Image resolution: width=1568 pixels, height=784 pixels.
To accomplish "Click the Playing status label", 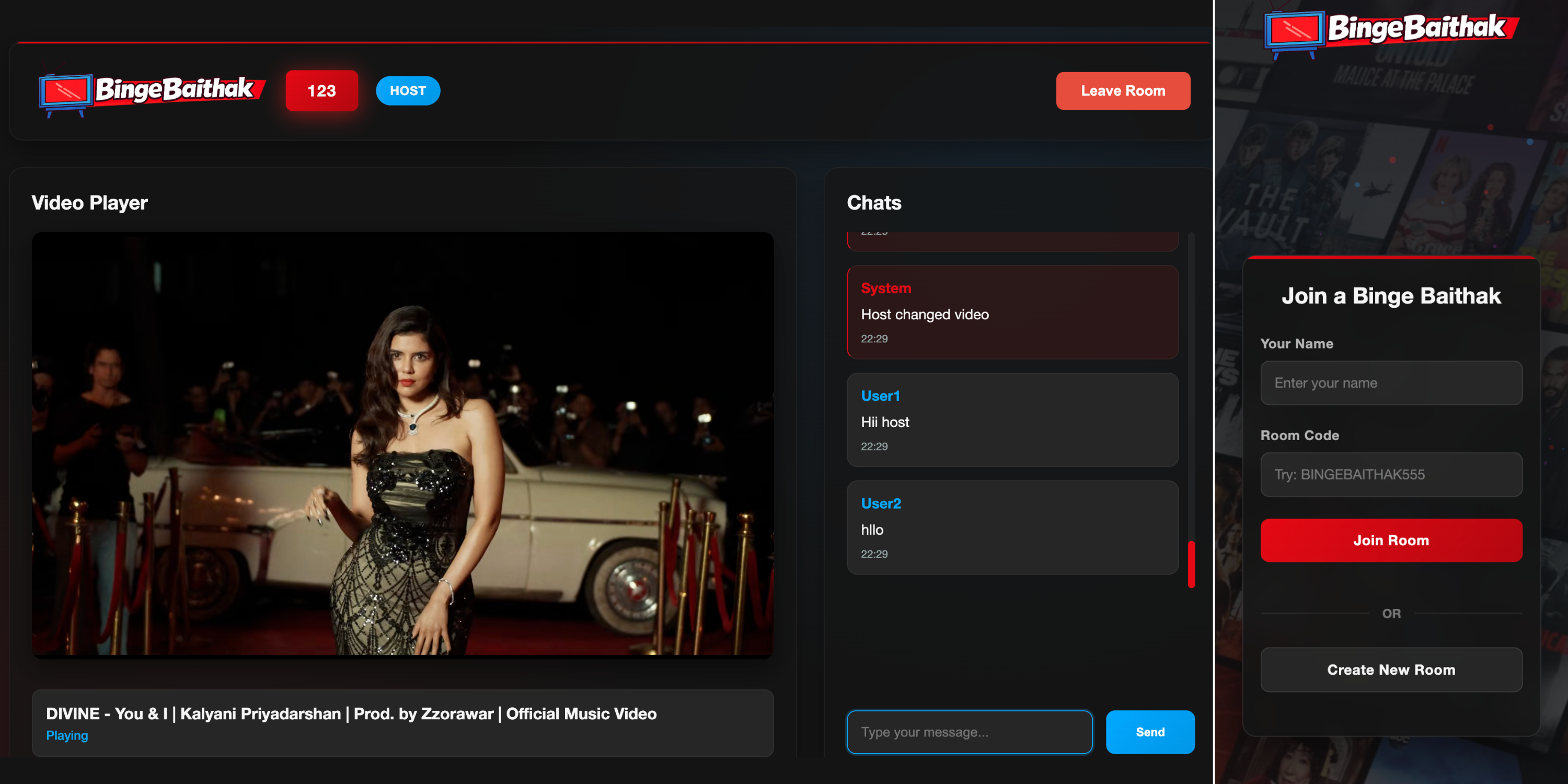I will (x=67, y=735).
